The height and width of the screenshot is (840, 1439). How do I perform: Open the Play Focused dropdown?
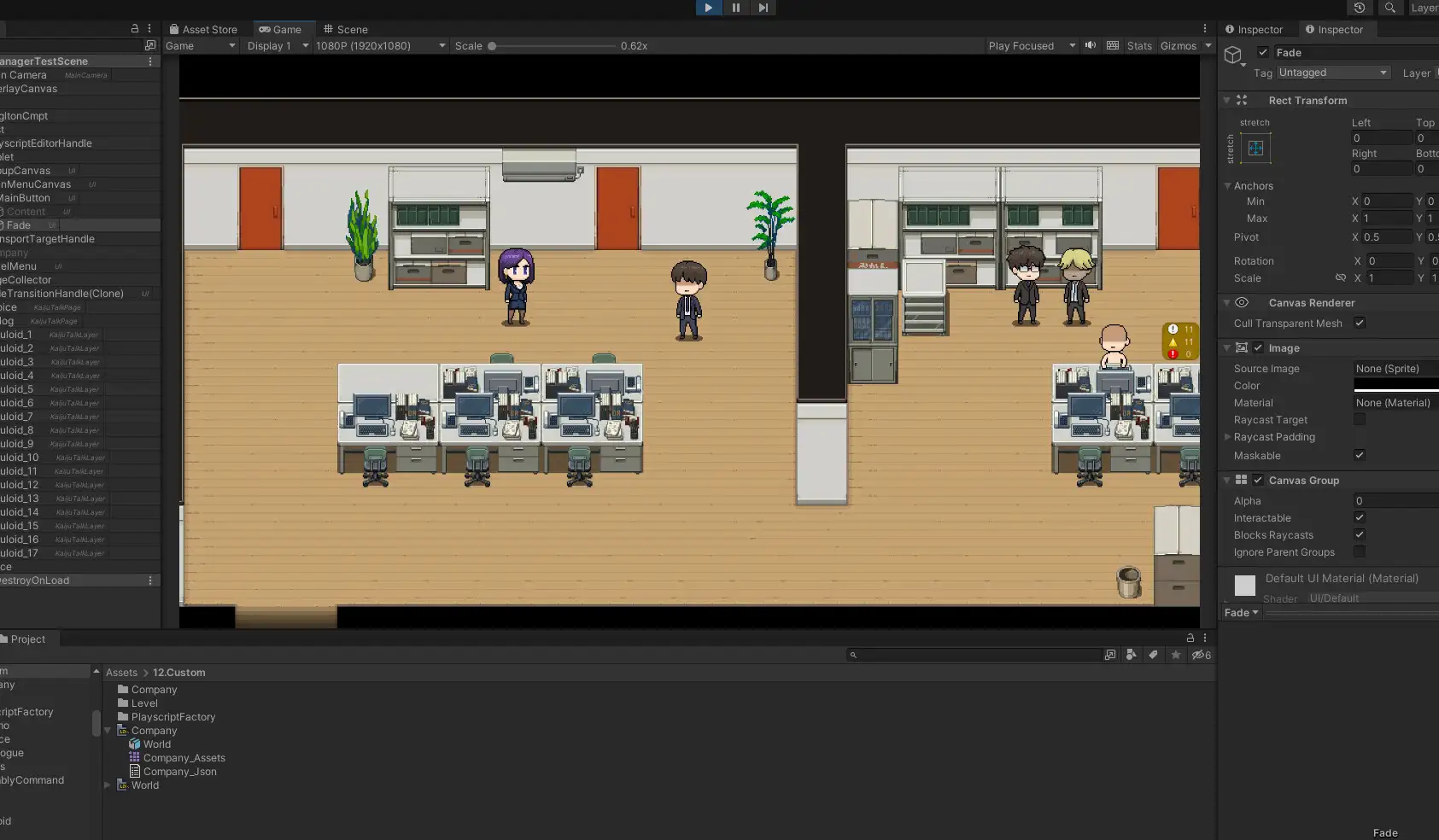[x=1031, y=46]
